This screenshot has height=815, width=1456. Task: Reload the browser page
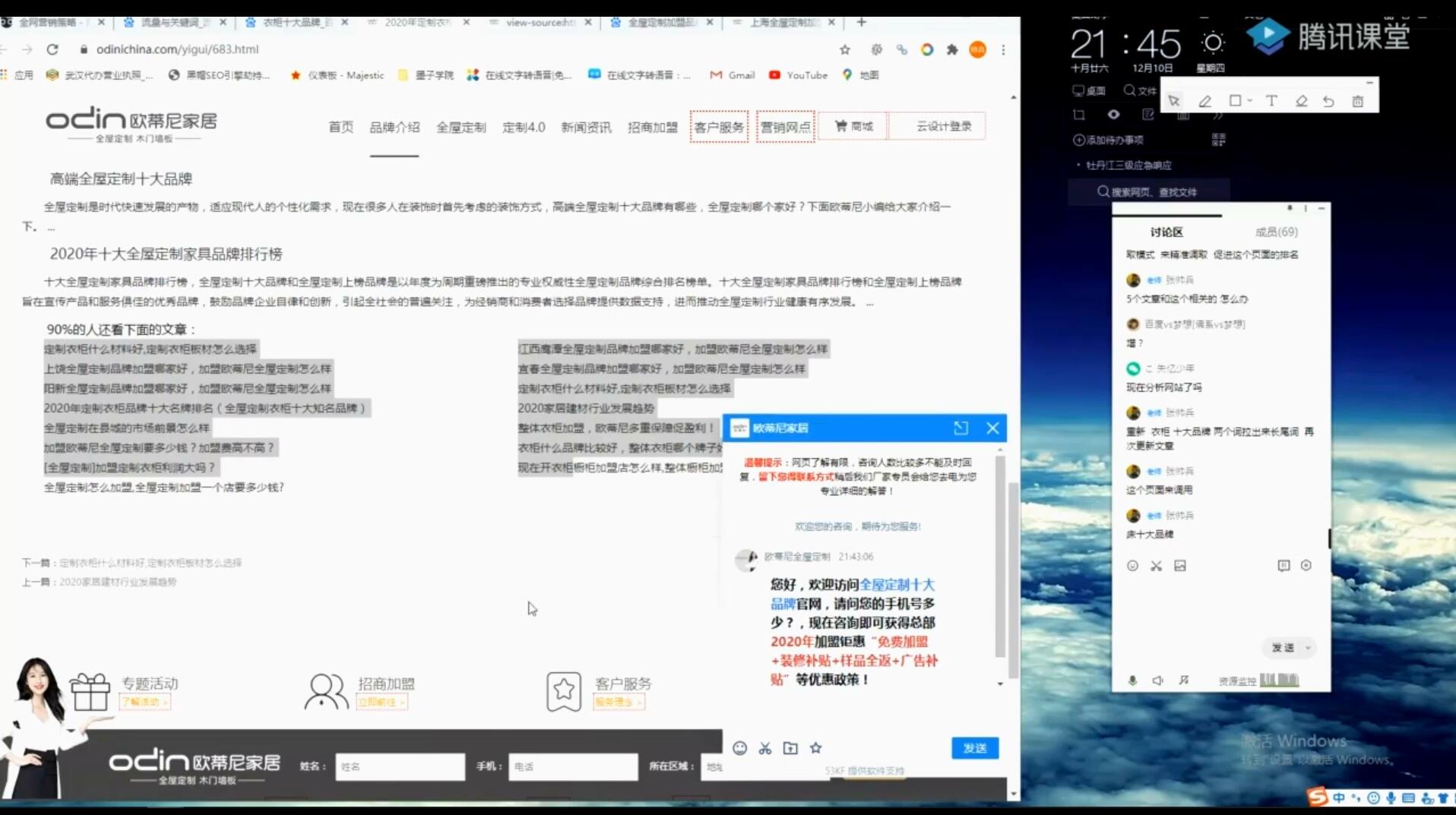click(x=52, y=49)
